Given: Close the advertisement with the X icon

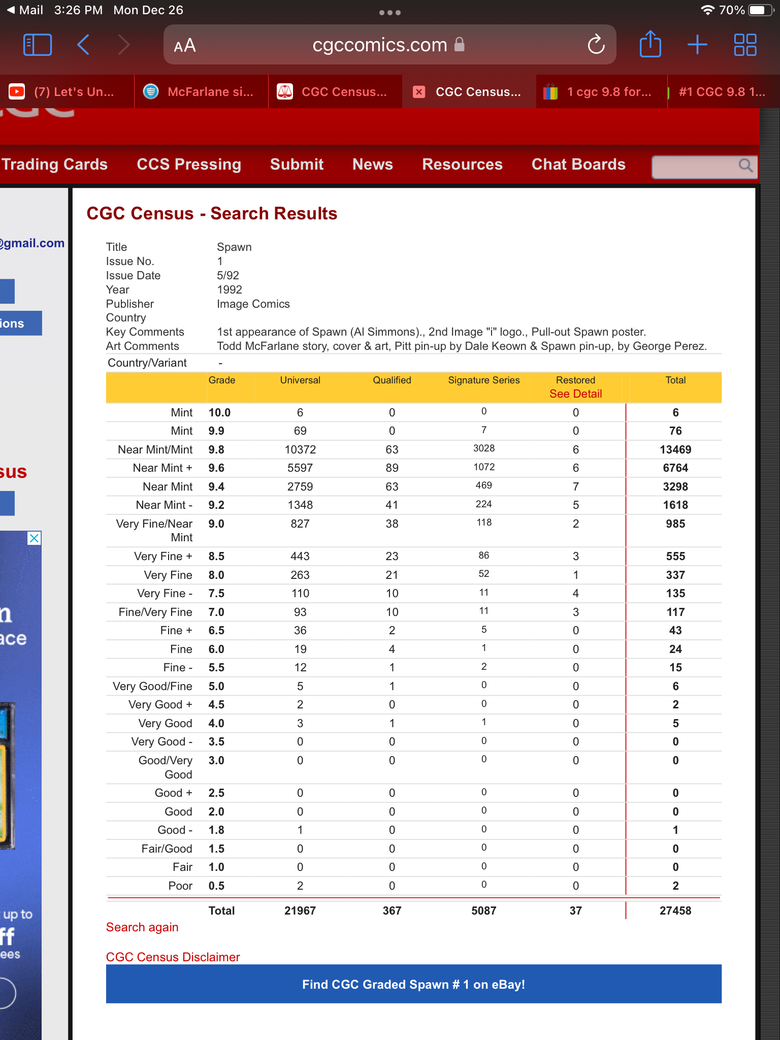Looking at the screenshot, I should click(x=34, y=538).
